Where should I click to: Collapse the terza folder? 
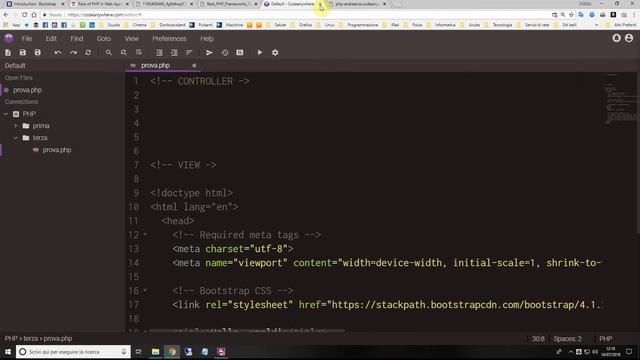click(x=16, y=138)
